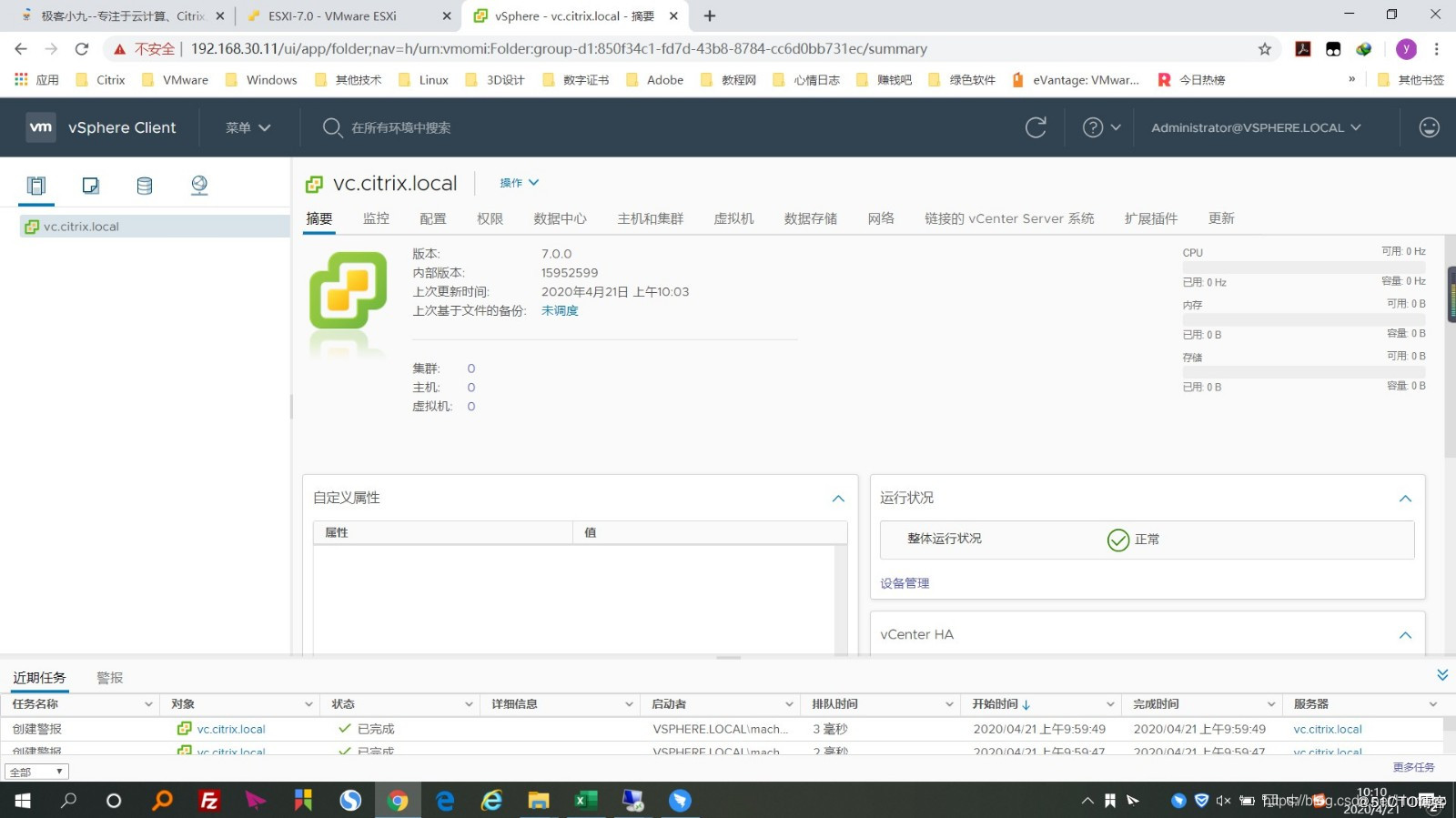Open the help question mark menu
The height and width of the screenshot is (818, 1456).
point(1101,127)
